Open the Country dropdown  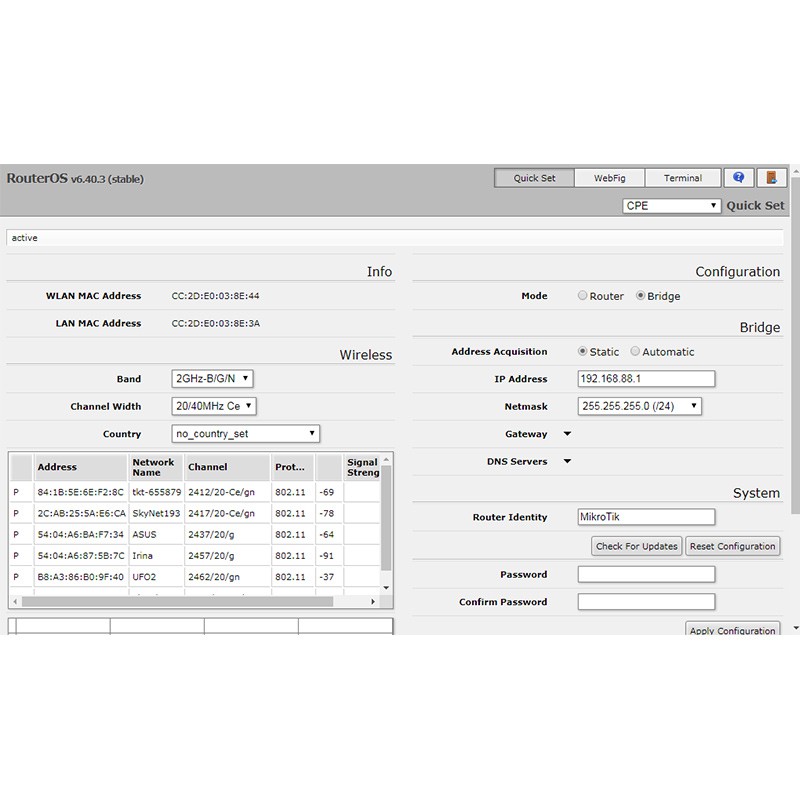click(246, 434)
